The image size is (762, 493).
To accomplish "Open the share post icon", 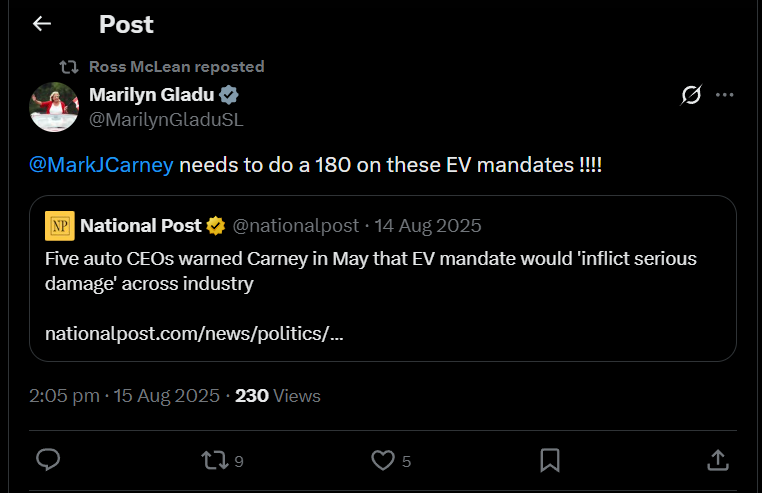I will coord(717,459).
